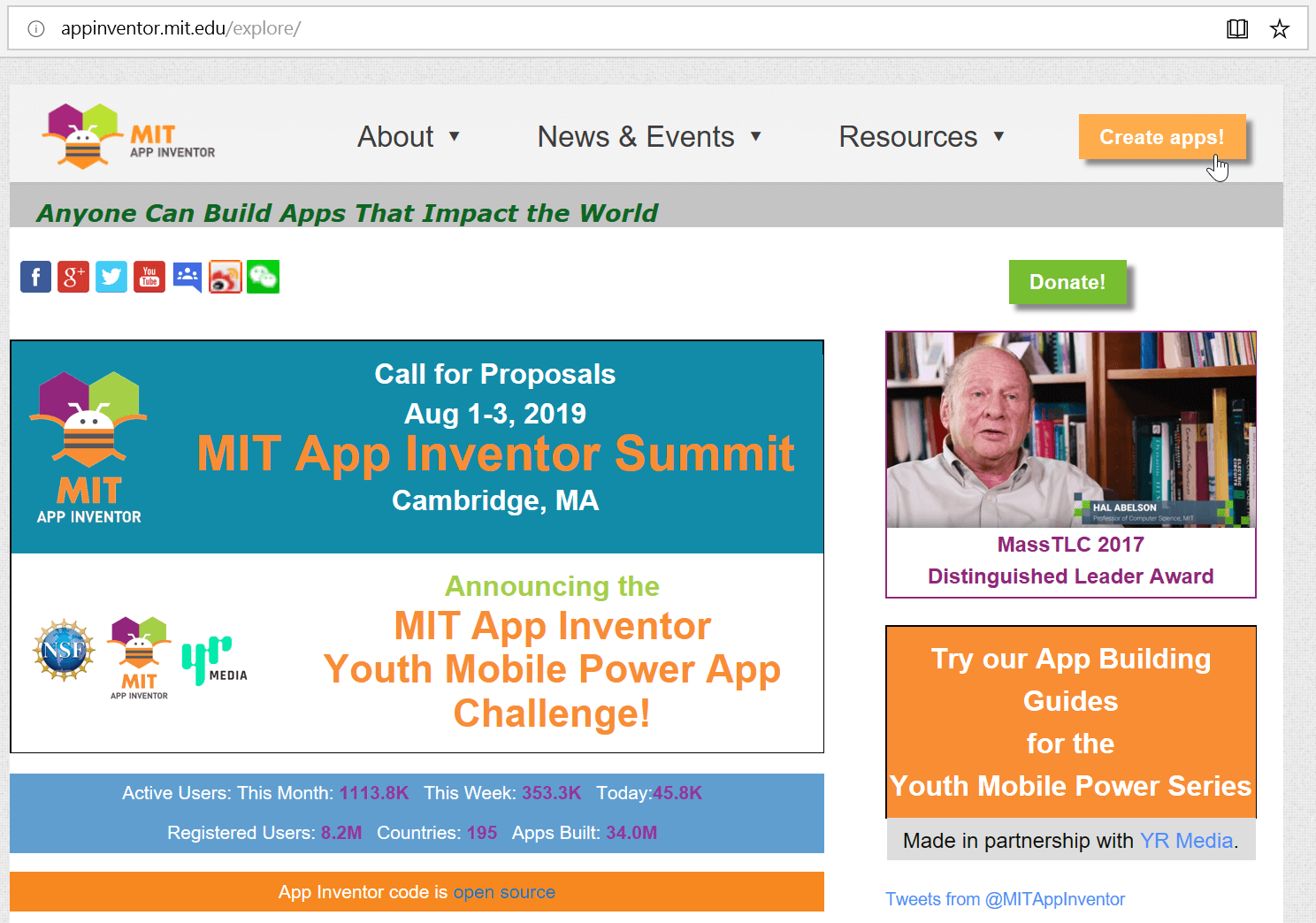Image resolution: width=1316 pixels, height=923 pixels.
Task: Click the 'Made in partnership with' text
Action: 1018,841
